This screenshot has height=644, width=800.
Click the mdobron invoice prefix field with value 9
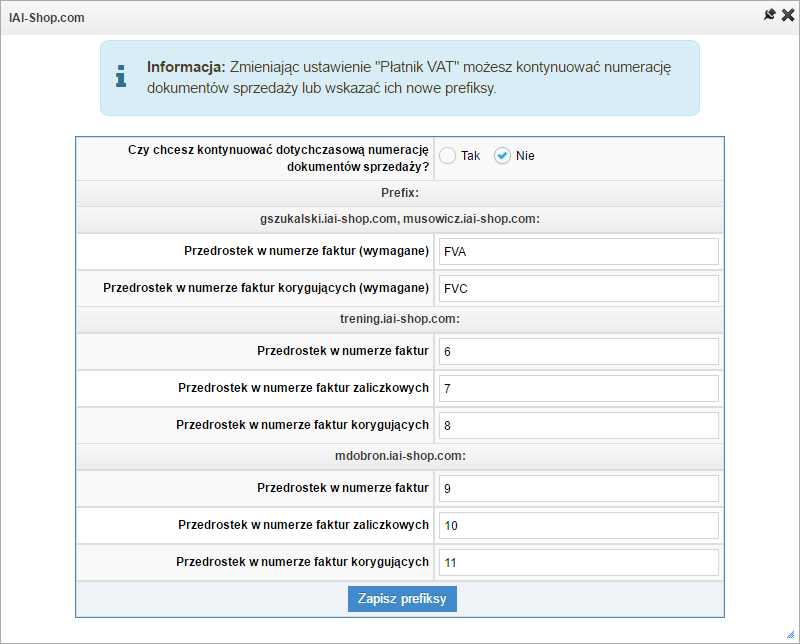578,488
